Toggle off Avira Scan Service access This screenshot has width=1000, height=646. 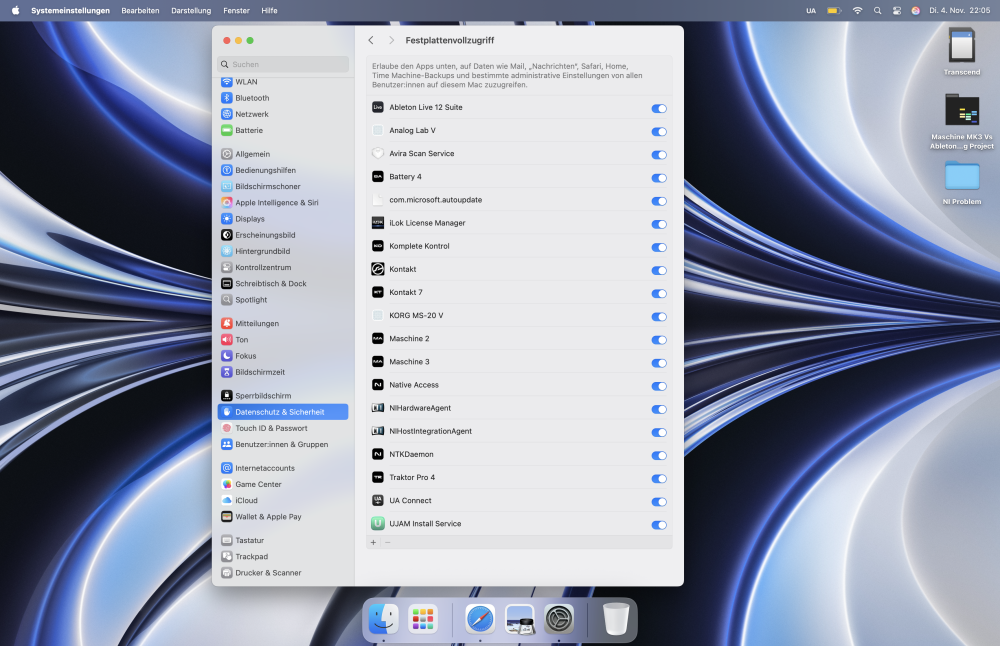click(659, 155)
